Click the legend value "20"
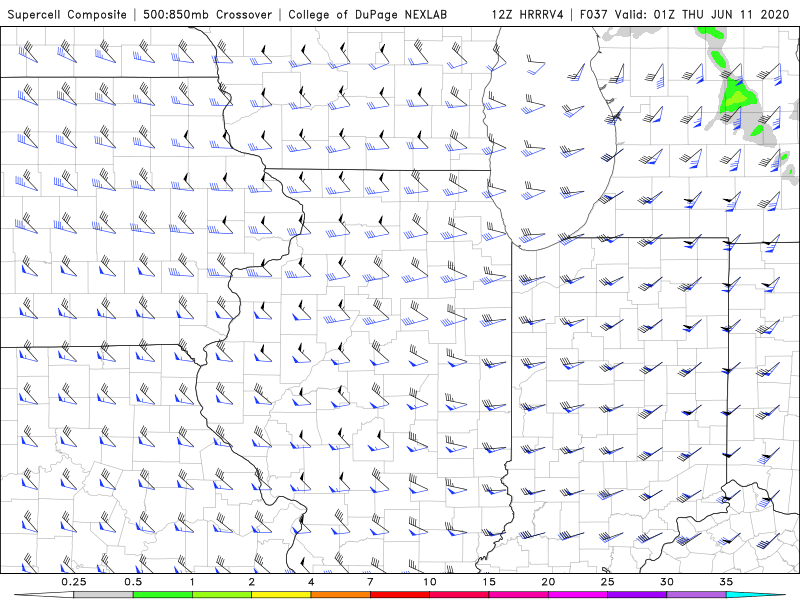This screenshot has height=600, width=800. tap(548, 582)
